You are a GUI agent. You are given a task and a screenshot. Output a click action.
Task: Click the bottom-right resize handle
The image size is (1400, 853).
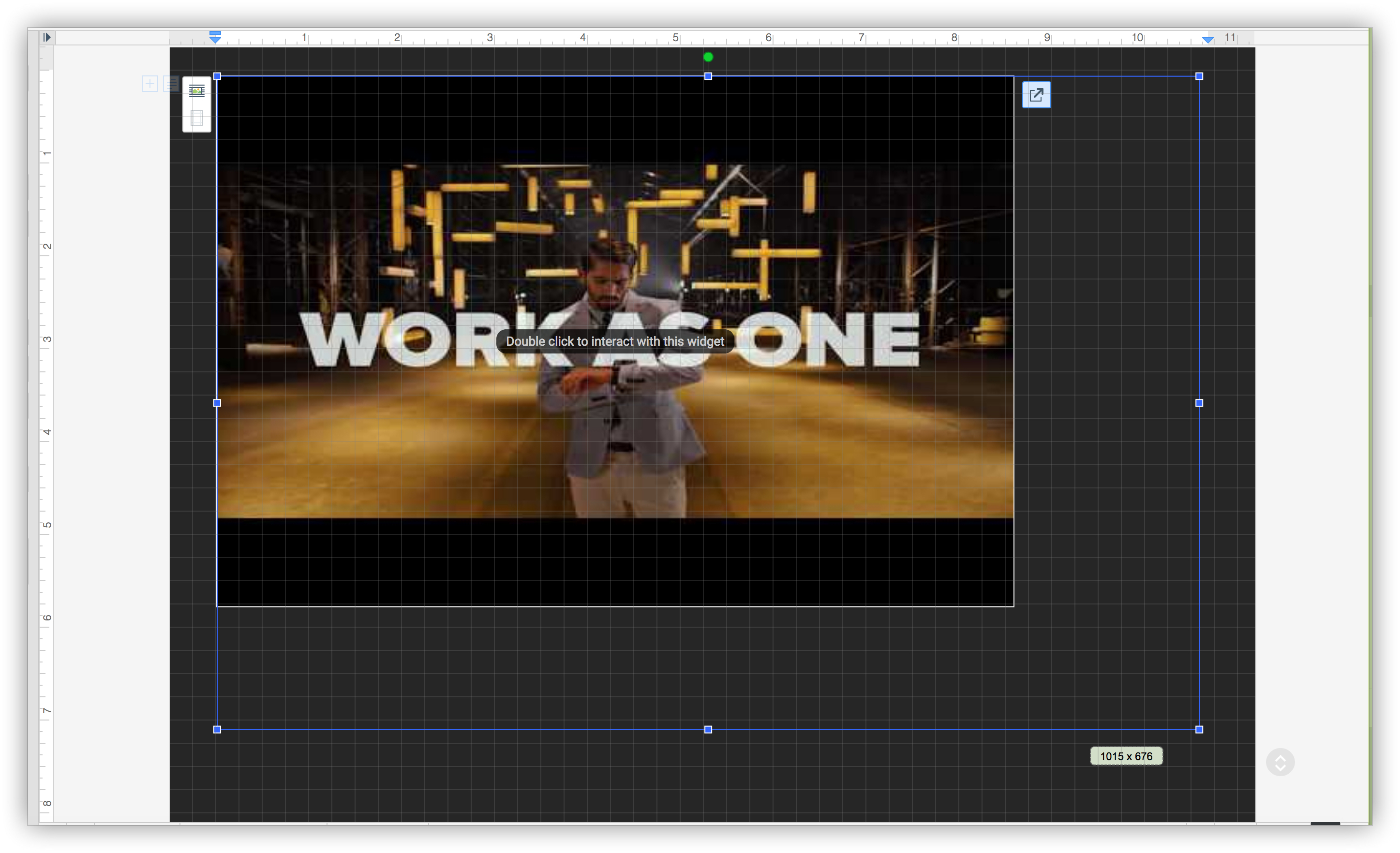[1199, 729]
